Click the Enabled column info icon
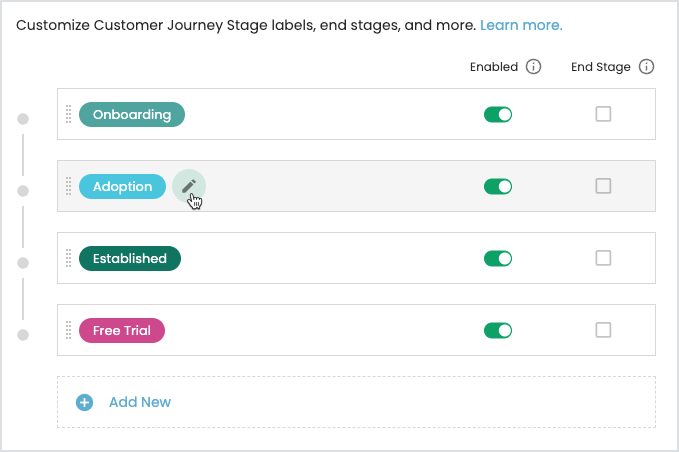This screenshot has width=679, height=452. (x=533, y=67)
